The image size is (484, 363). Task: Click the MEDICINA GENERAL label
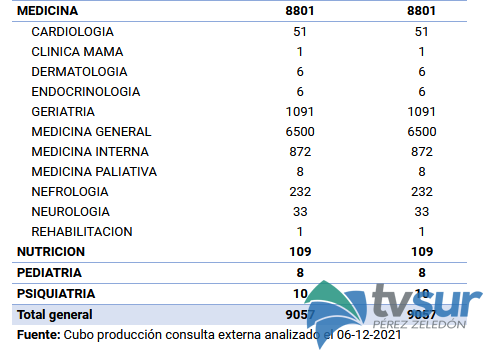(91, 132)
